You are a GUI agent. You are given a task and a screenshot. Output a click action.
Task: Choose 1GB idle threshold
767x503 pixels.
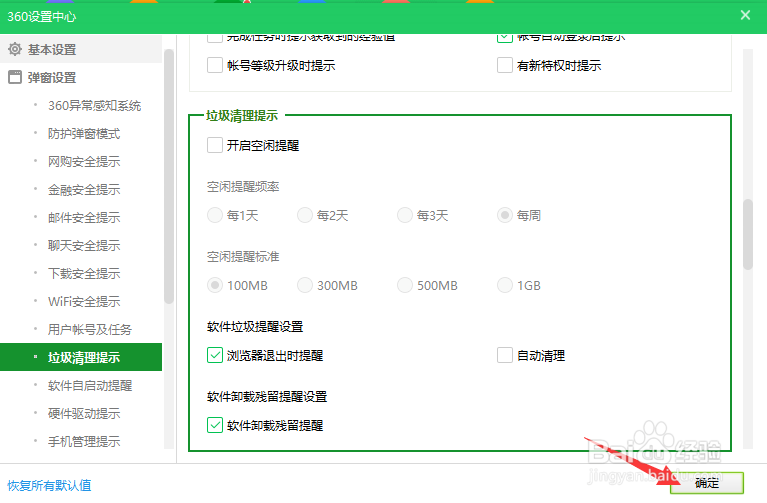pos(505,285)
